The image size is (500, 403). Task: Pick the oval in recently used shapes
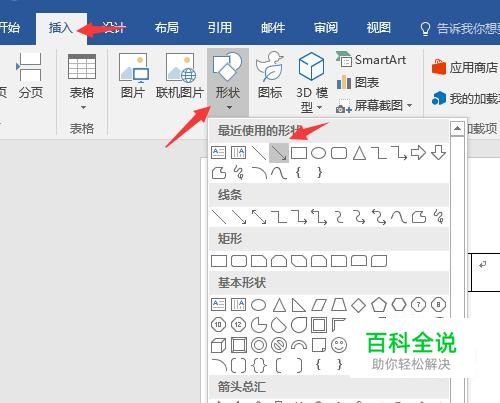click(x=318, y=153)
